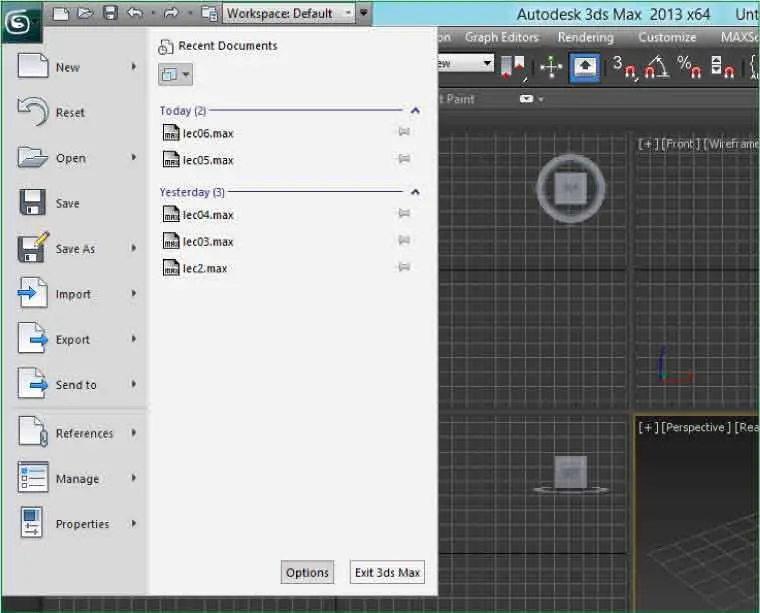The height and width of the screenshot is (613, 760).
Task: Toggle Keyboard Shortcut Override button
Action: click(585, 67)
